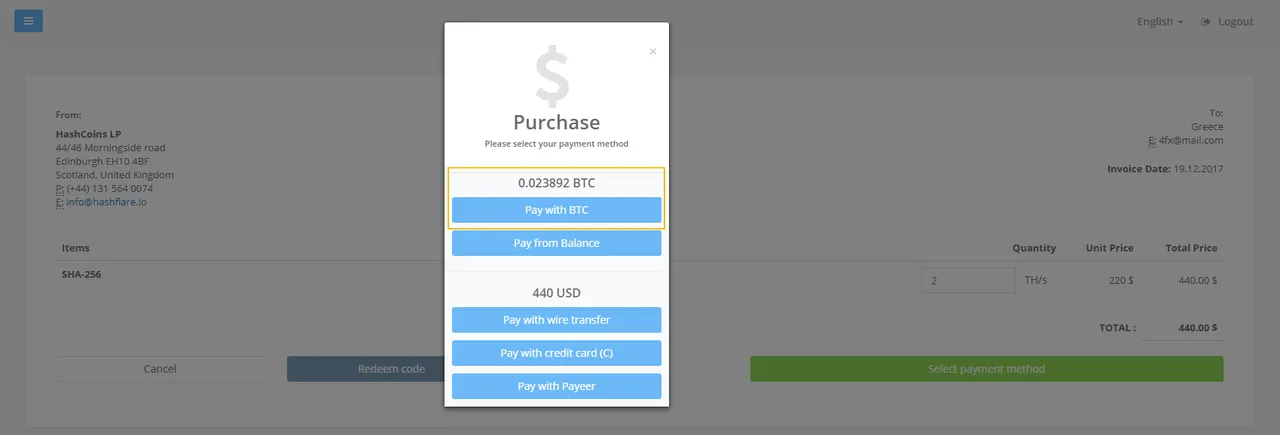
Task: Open the info@hashflare.io email link
Action: (107, 202)
